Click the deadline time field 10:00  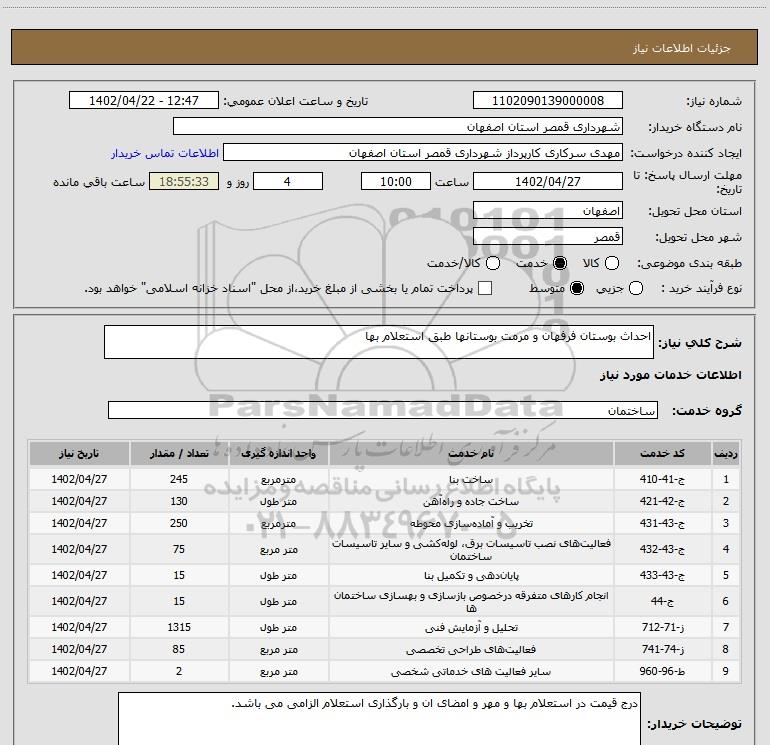coord(396,181)
